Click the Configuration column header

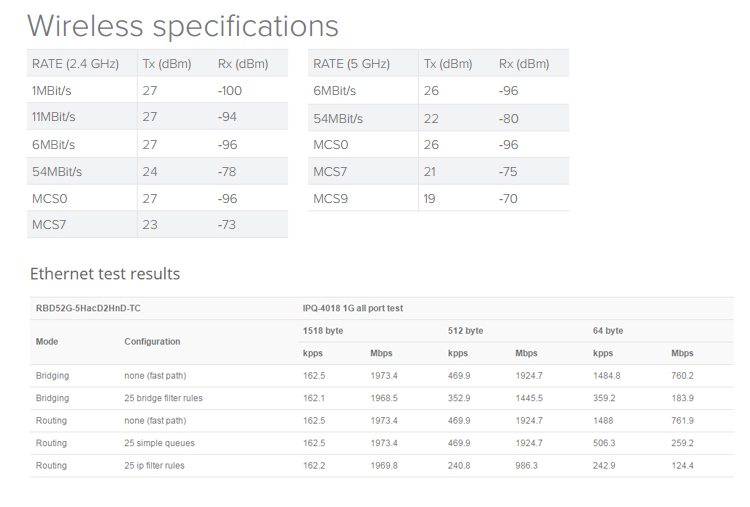click(152, 341)
